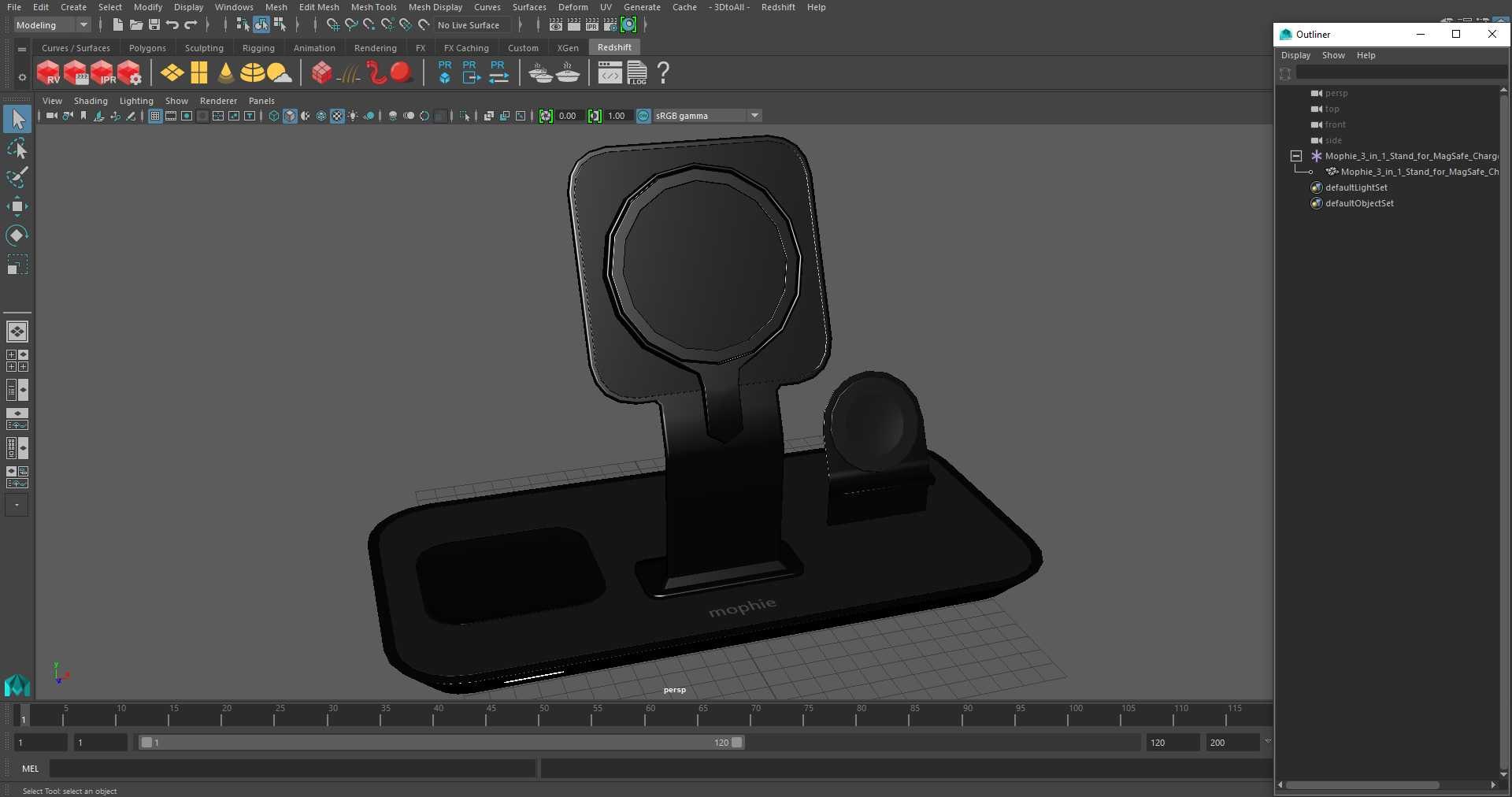
Task: Click the Save scene icon
Action: tap(154, 25)
